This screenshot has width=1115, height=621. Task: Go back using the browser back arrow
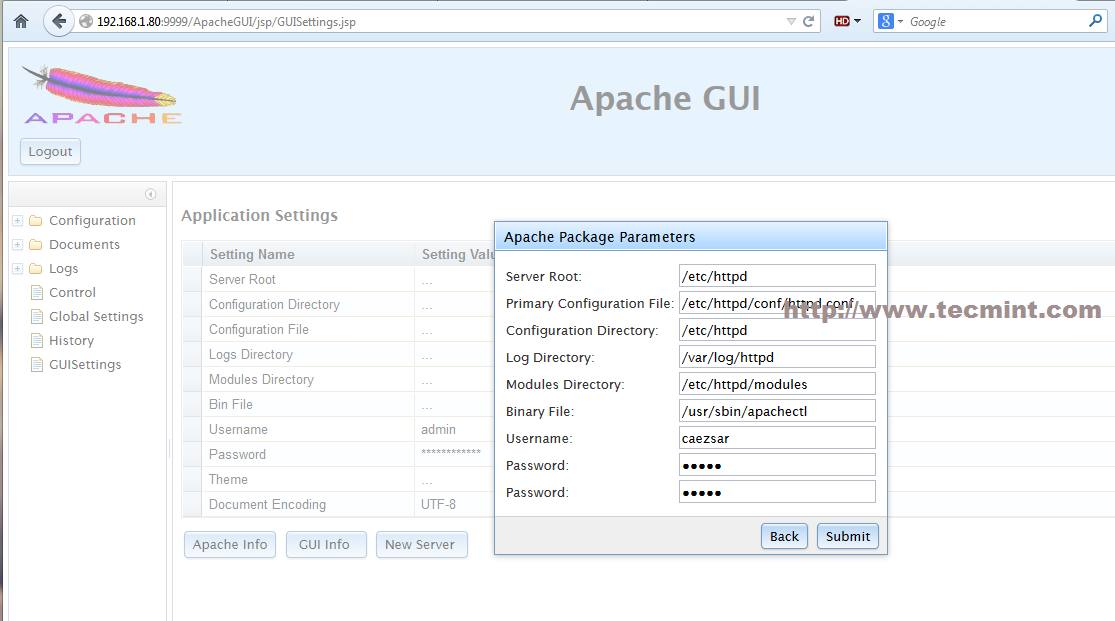pos(59,21)
